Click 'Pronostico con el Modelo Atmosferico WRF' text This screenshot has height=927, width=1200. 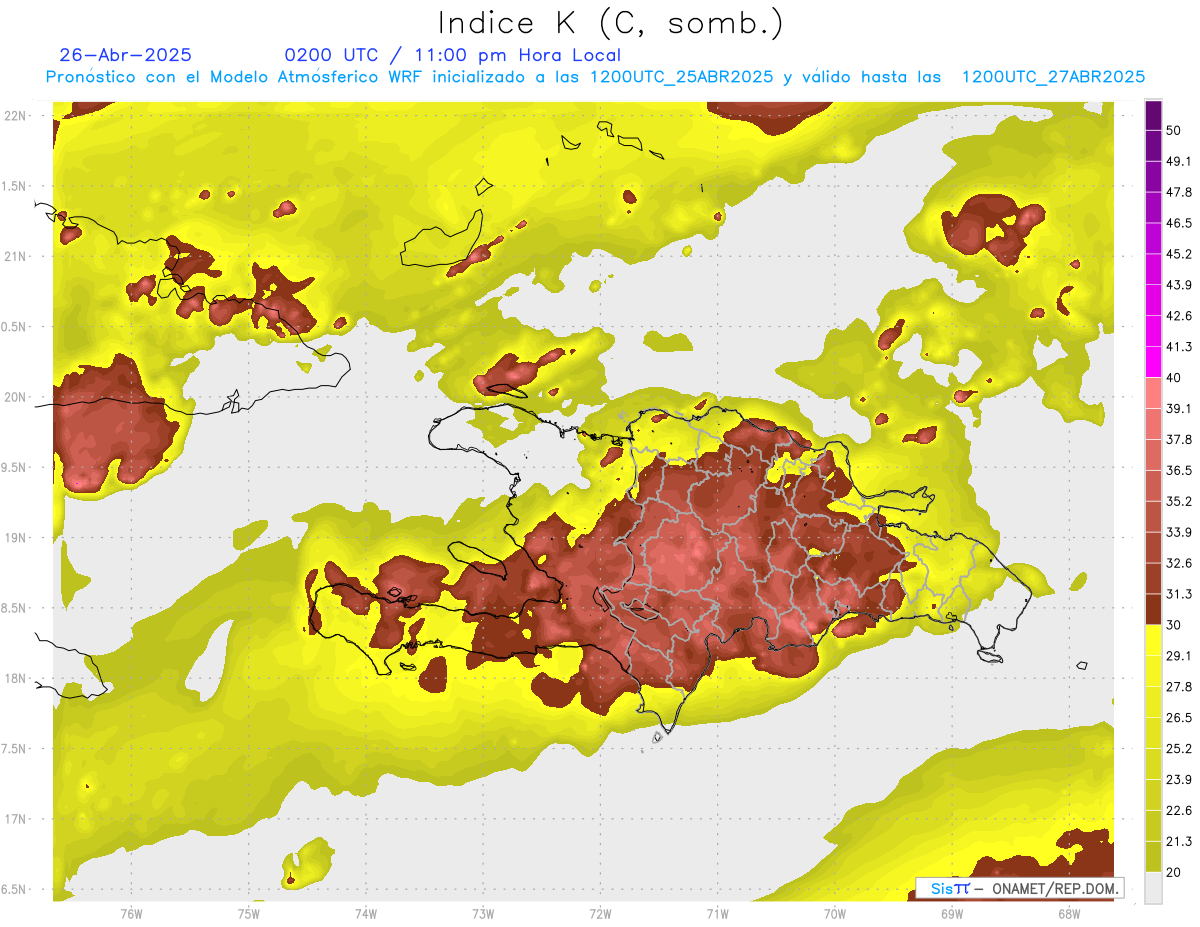point(235,77)
